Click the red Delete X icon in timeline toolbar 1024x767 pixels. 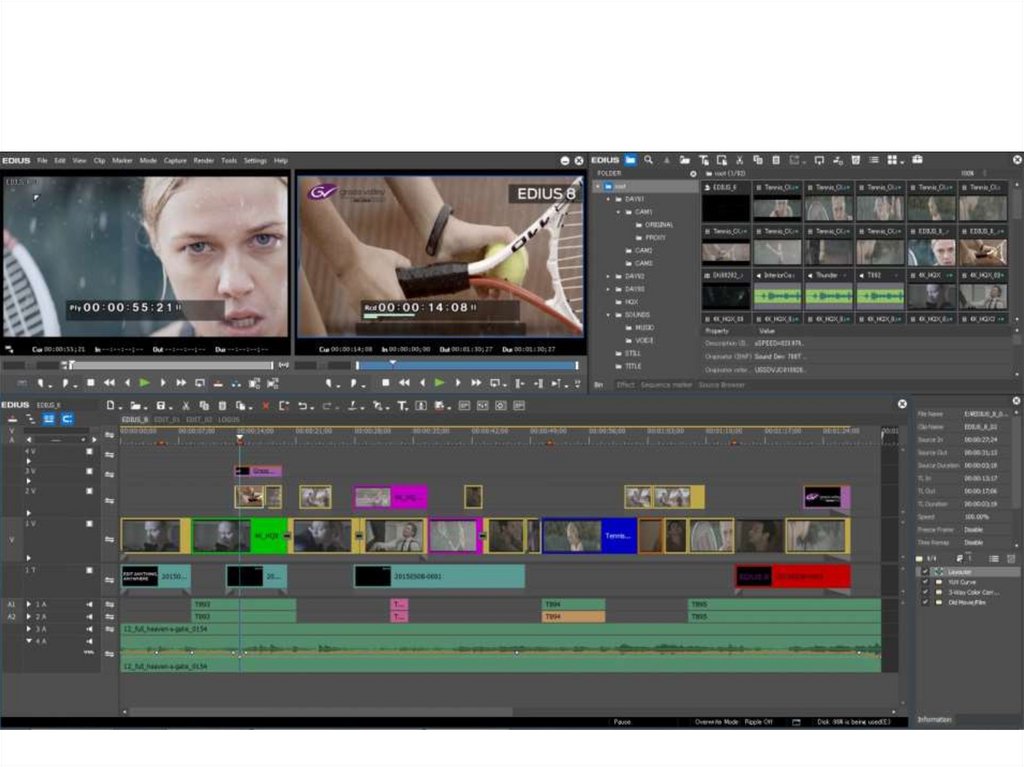(266, 406)
